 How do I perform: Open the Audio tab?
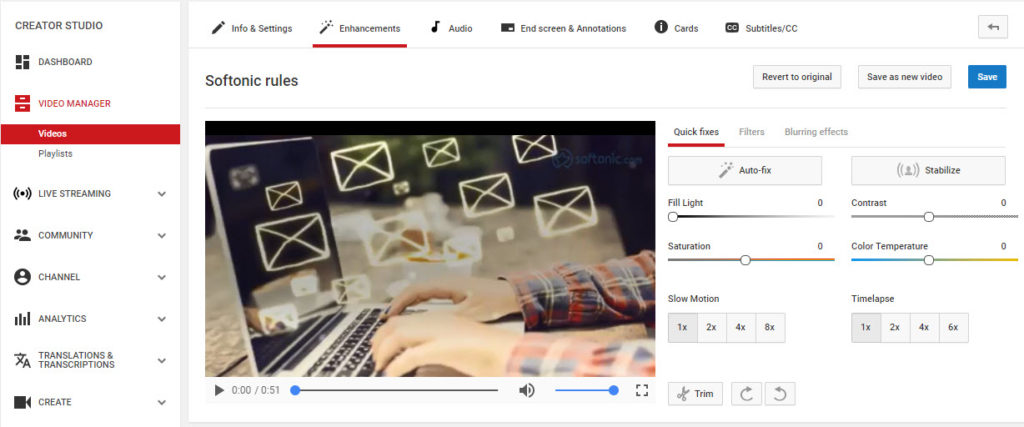click(x=451, y=28)
